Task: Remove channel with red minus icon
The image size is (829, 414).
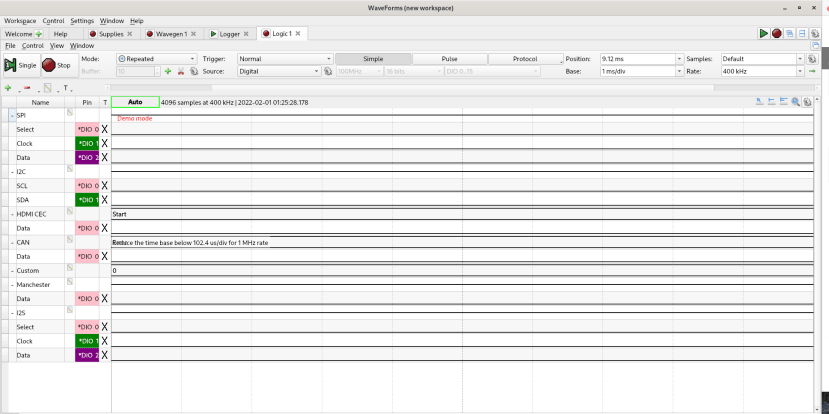Action: (x=27, y=88)
